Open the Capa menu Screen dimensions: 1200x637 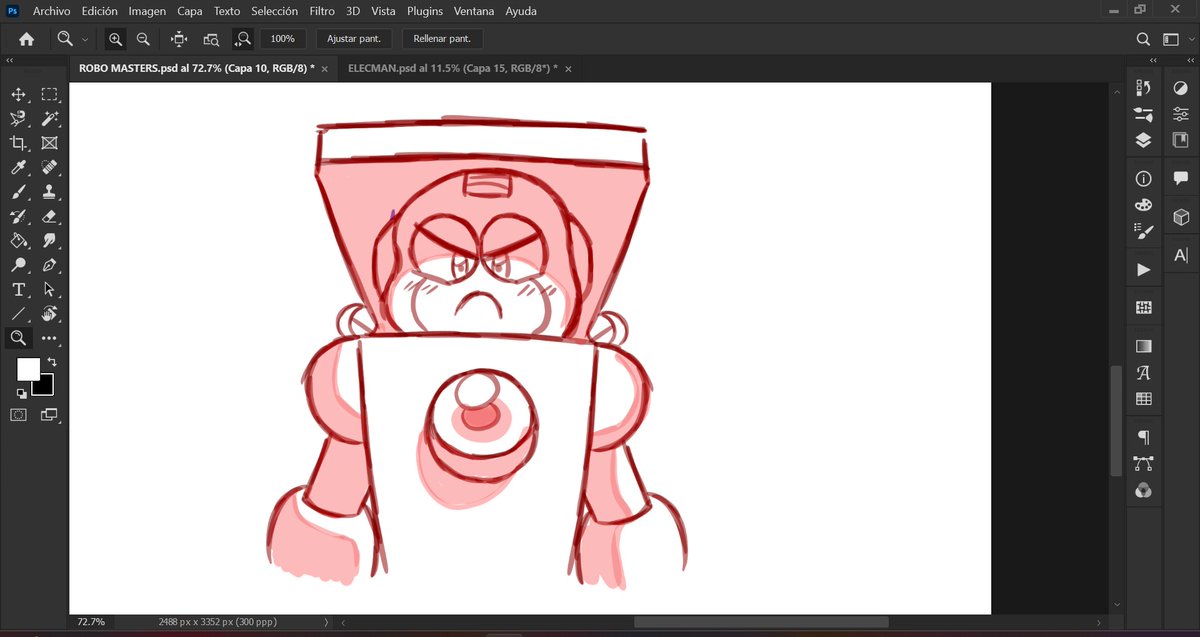pos(189,11)
